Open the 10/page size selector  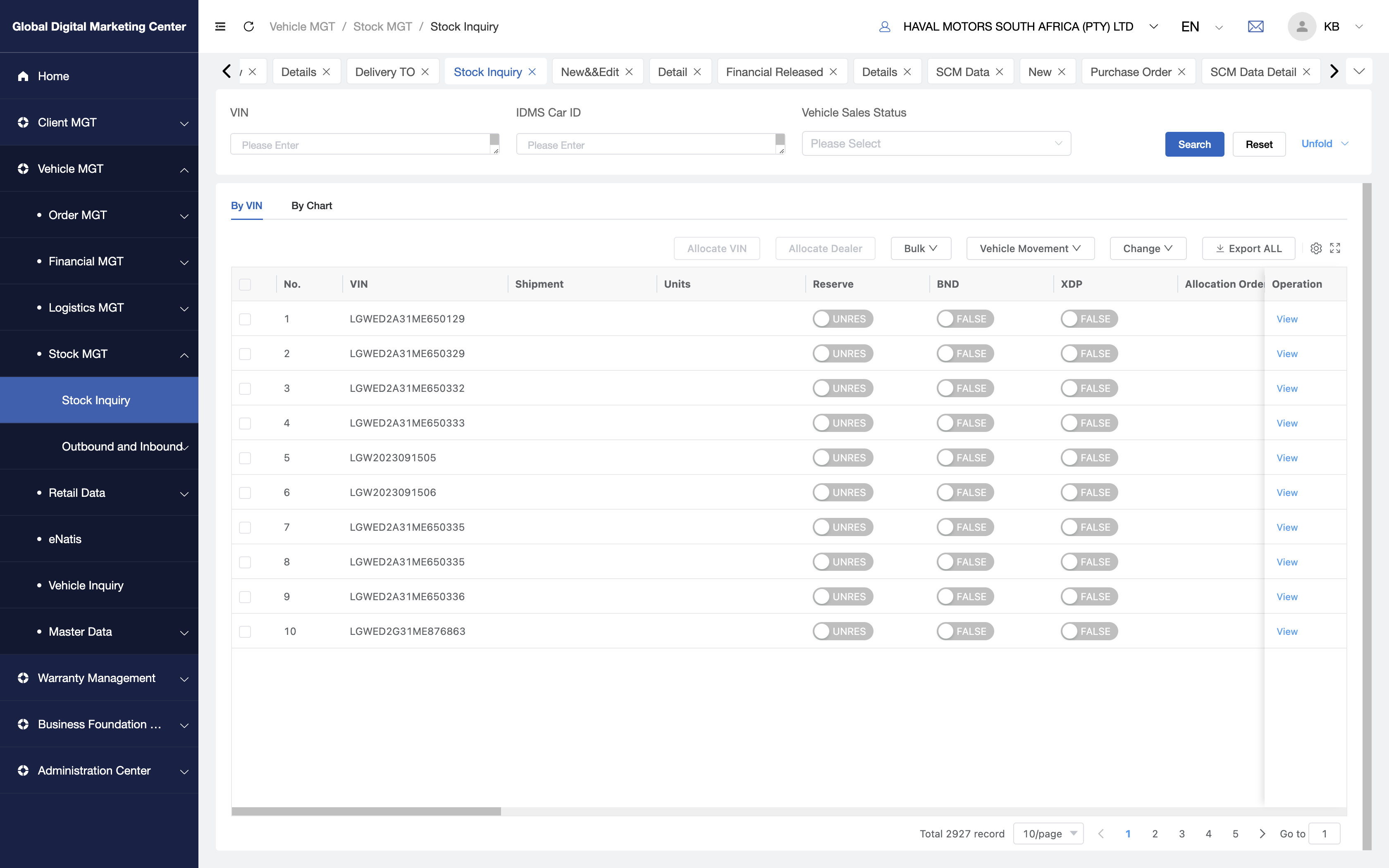pyautogui.click(x=1048, y=834)
